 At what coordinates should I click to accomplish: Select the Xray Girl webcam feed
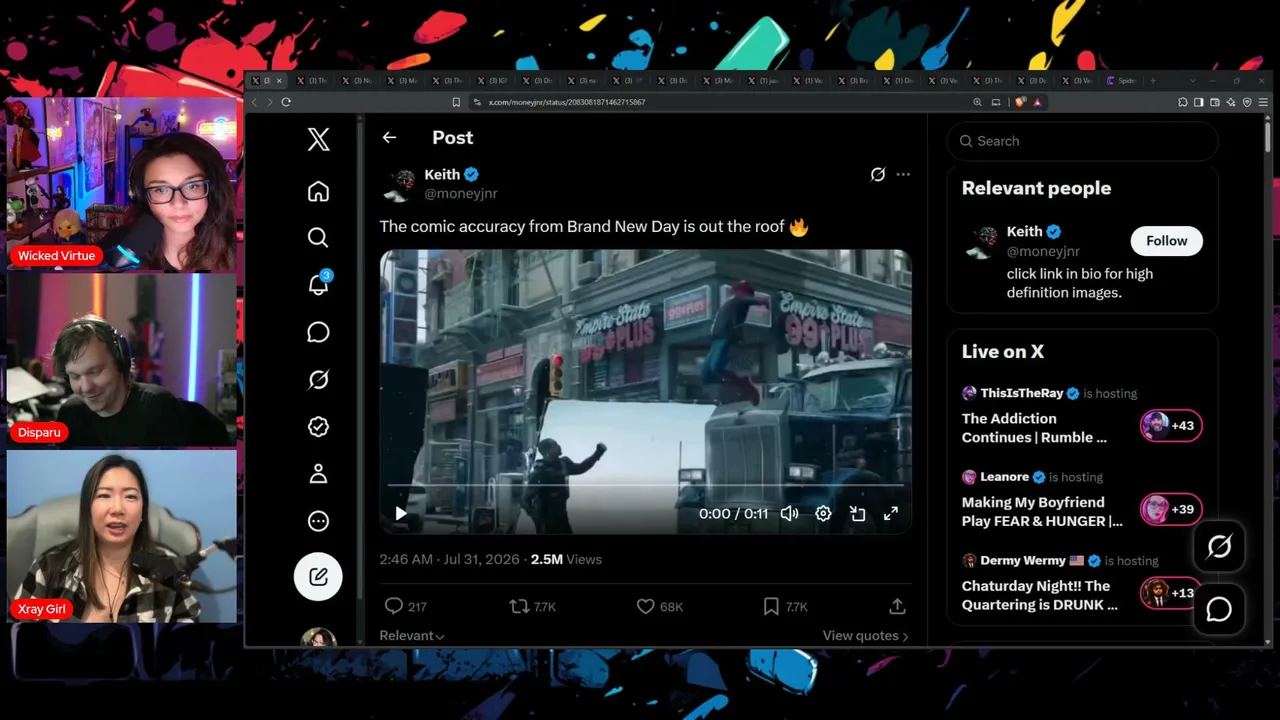tap(122, 536)
